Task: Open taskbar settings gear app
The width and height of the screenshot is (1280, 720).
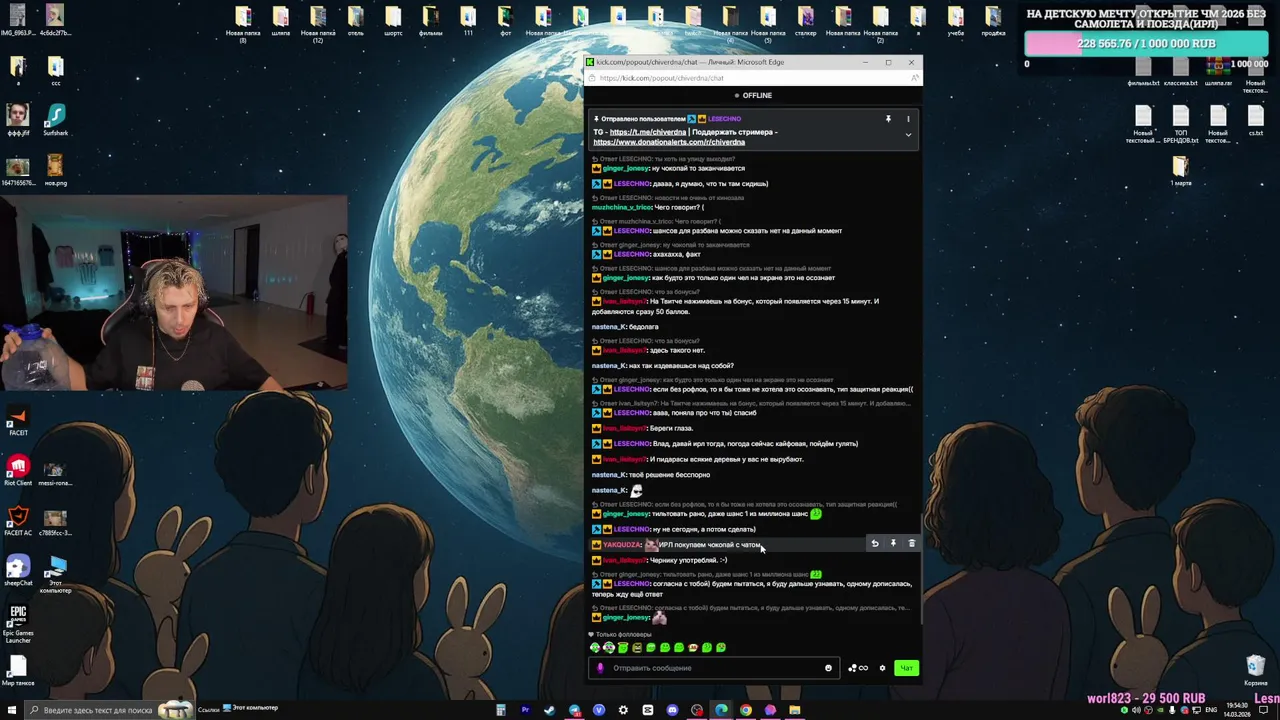Action: [x=623, y=710]
